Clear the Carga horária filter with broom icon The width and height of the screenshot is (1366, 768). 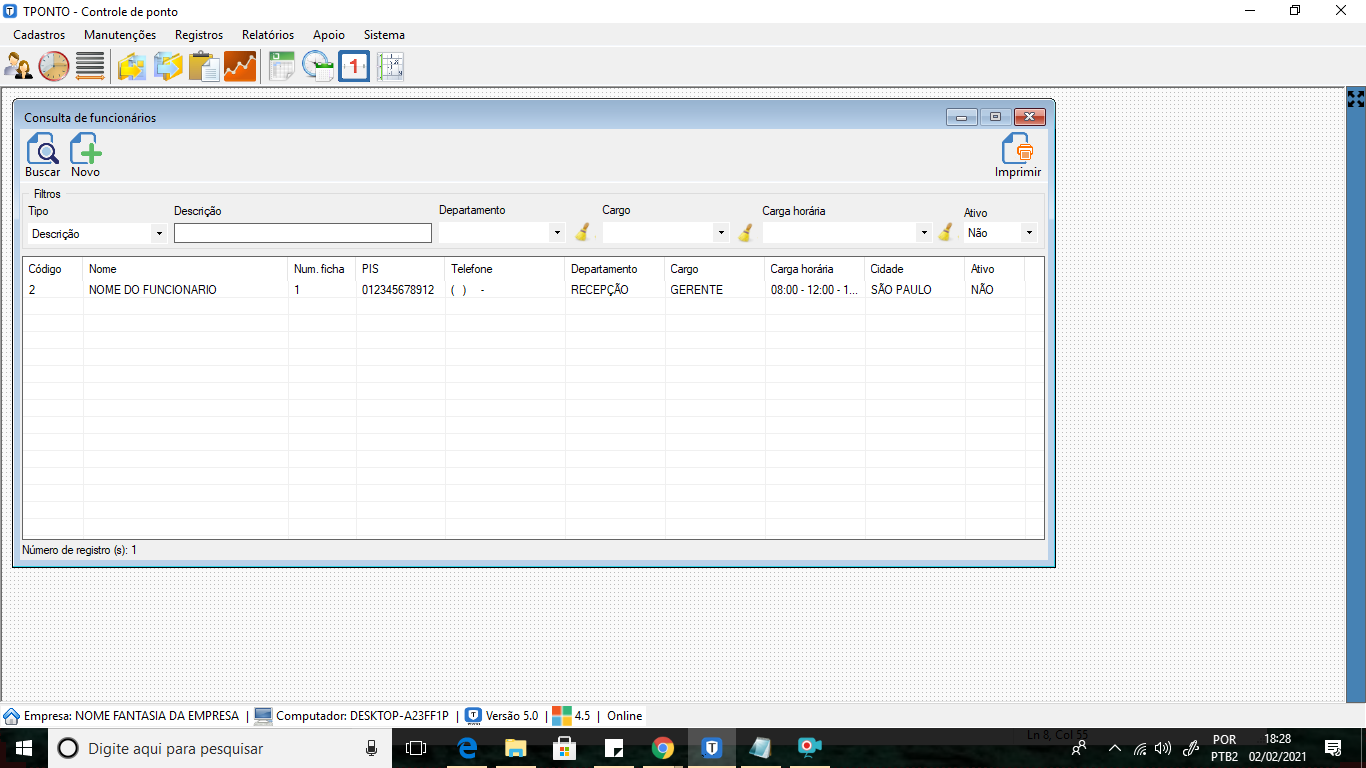coord(945,232)
